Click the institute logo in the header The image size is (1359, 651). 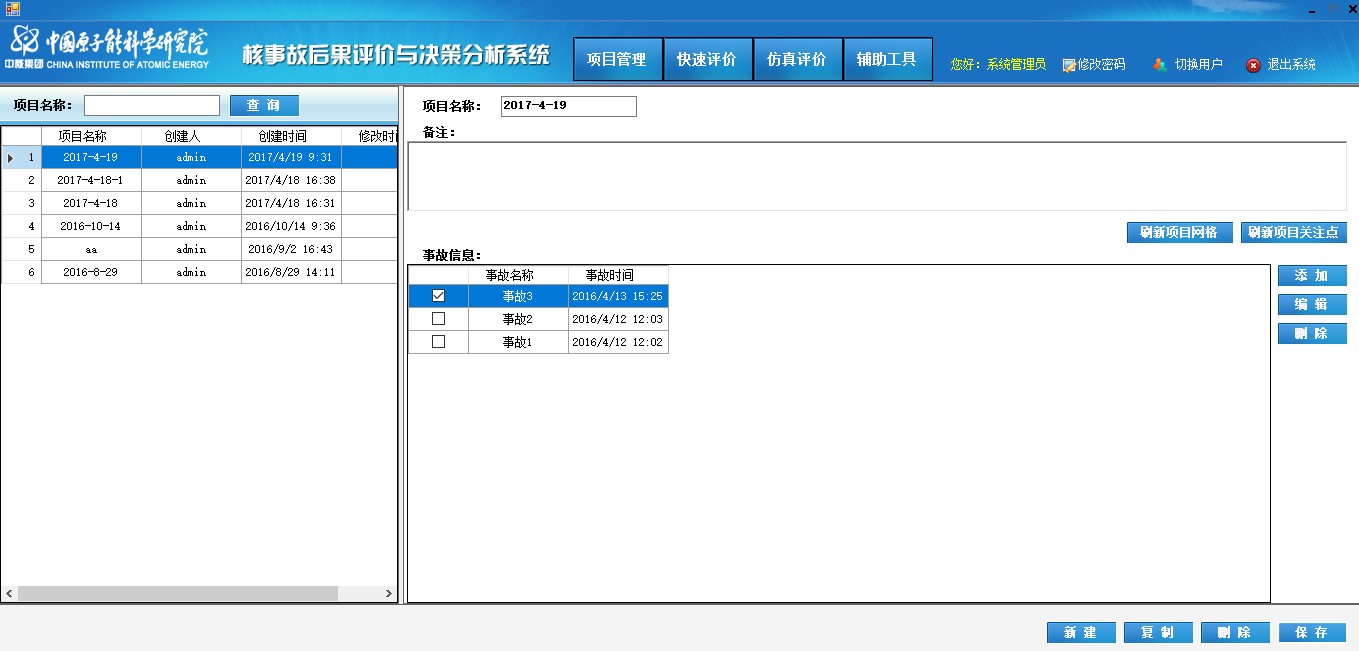[110, 48]
